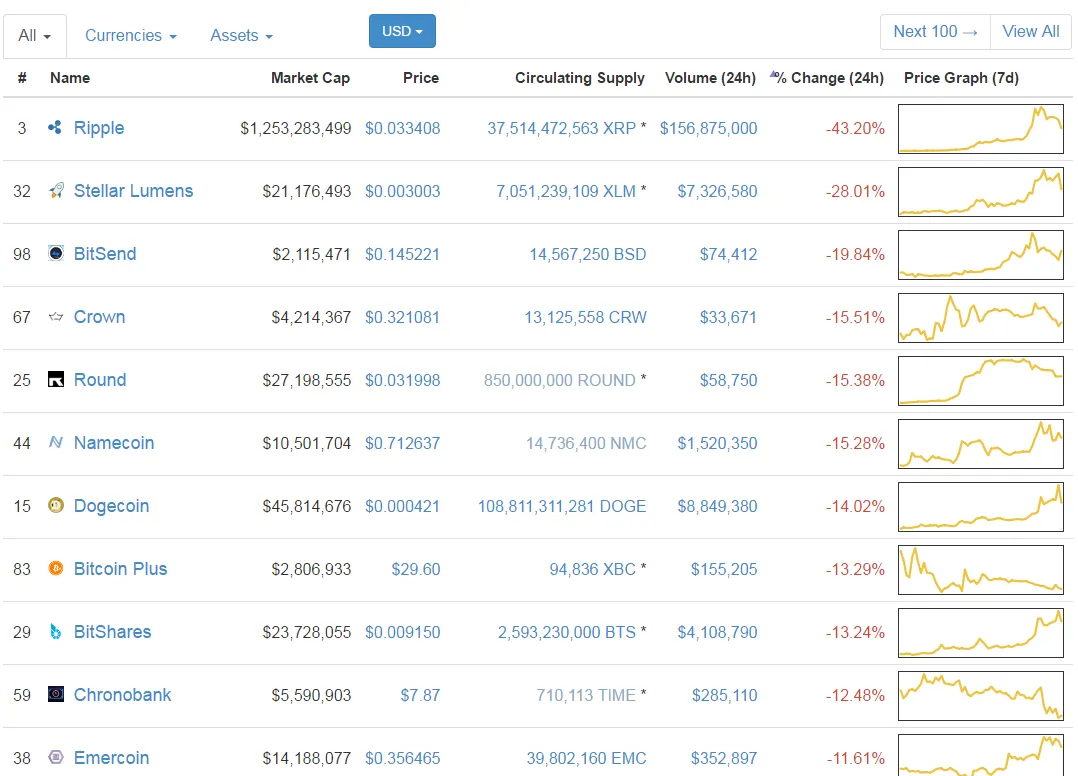Screen dimensions: 1078x776
Task: Click Round 7d price graph
Action: coord(980,381)
